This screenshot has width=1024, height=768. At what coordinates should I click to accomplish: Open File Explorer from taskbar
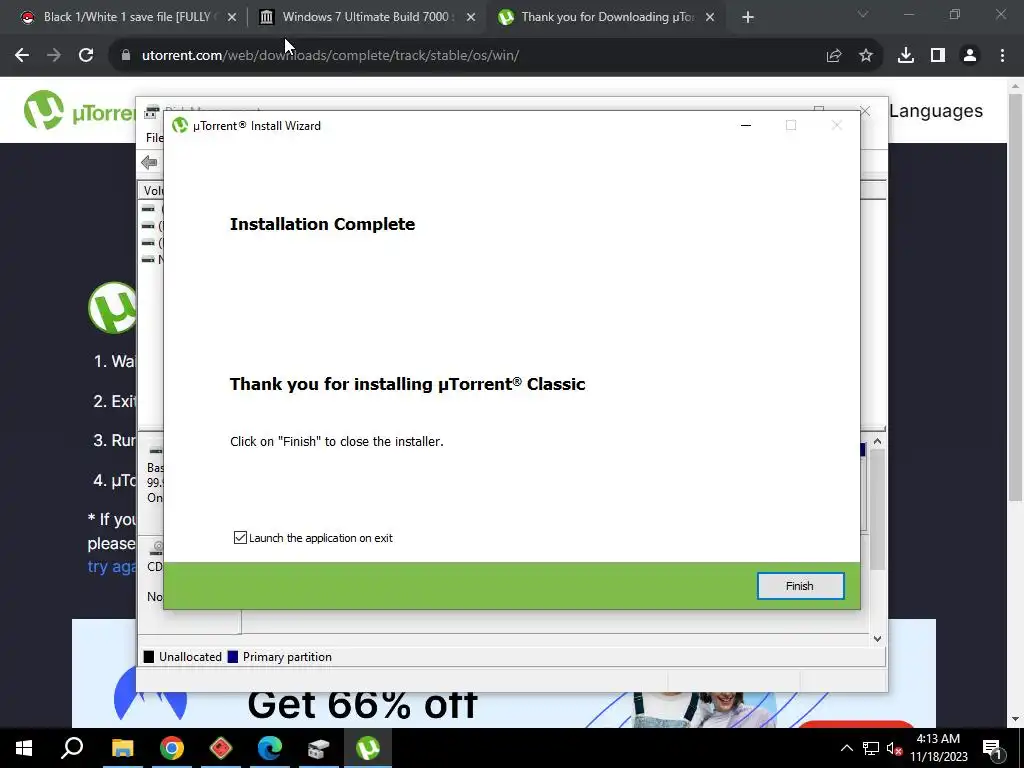click(122, 748)
